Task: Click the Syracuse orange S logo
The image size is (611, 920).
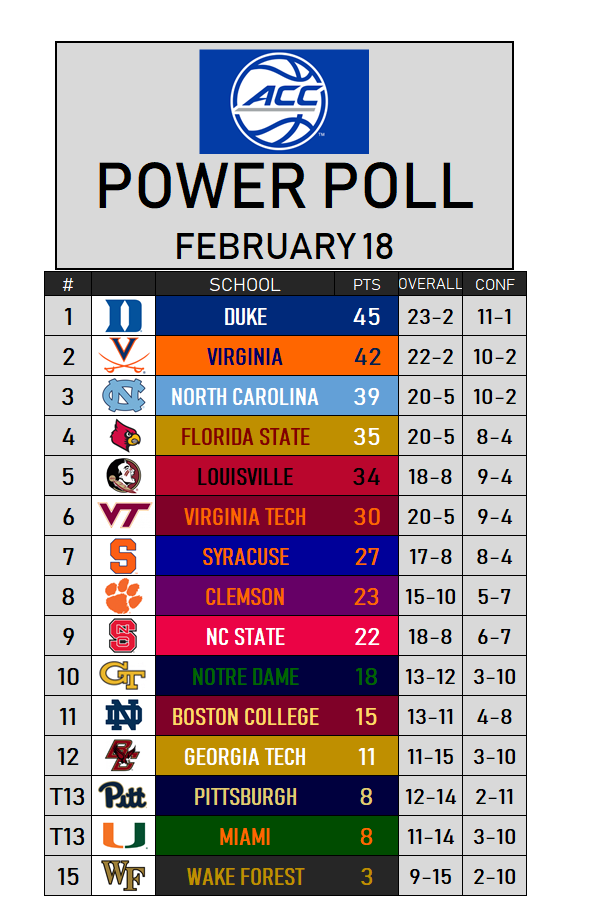Action: pos(124,556)
